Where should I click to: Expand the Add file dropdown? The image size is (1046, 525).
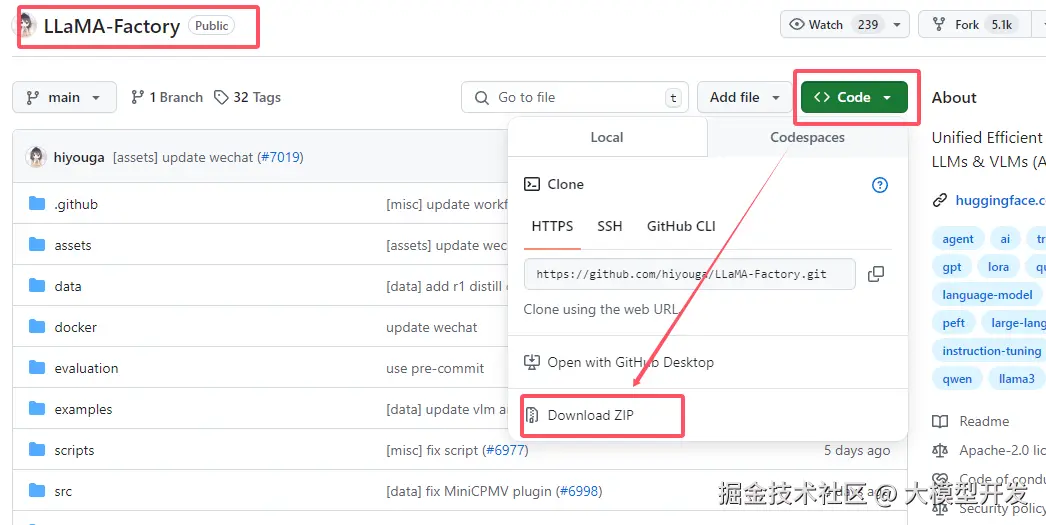pyautogui.click(x=744, y=97)
